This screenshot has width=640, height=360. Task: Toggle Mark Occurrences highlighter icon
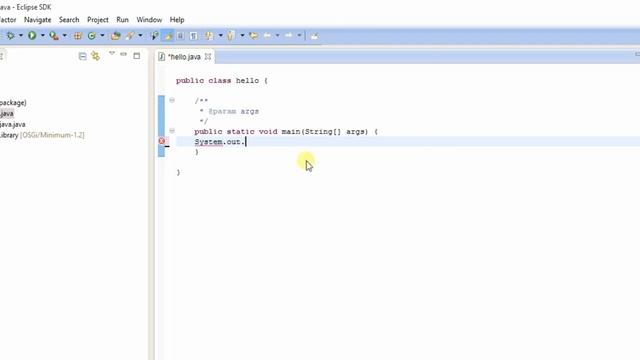[x=168, y=36]
